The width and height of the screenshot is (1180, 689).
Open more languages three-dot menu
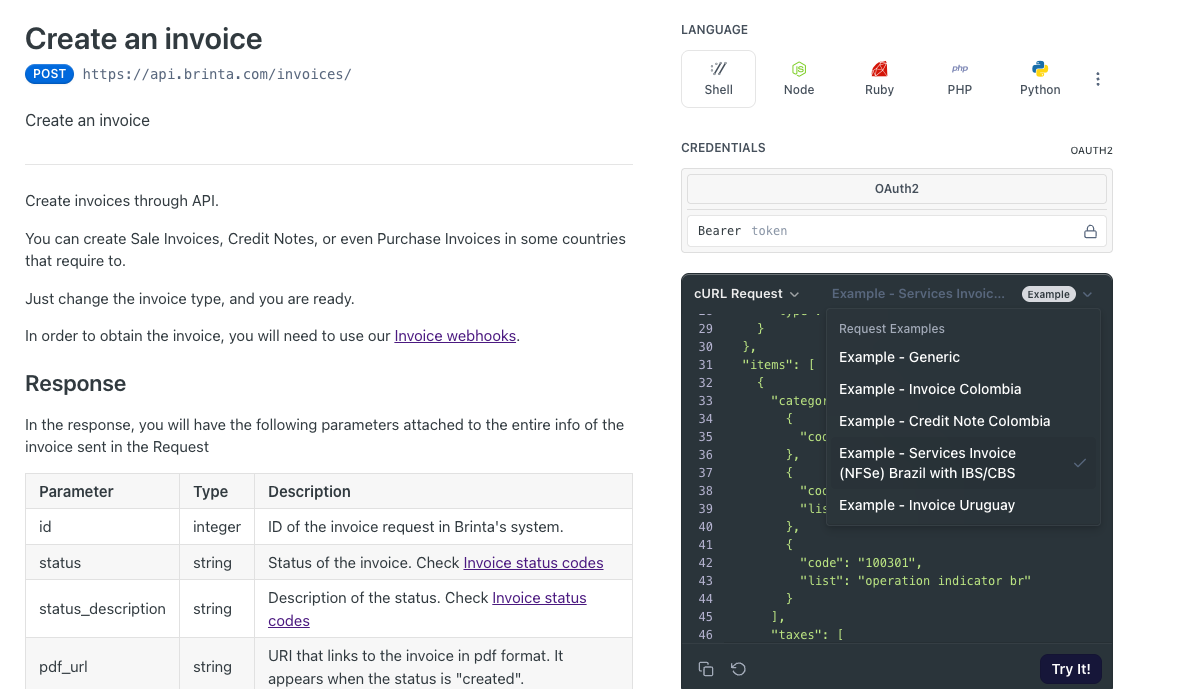pos(1098,79)
